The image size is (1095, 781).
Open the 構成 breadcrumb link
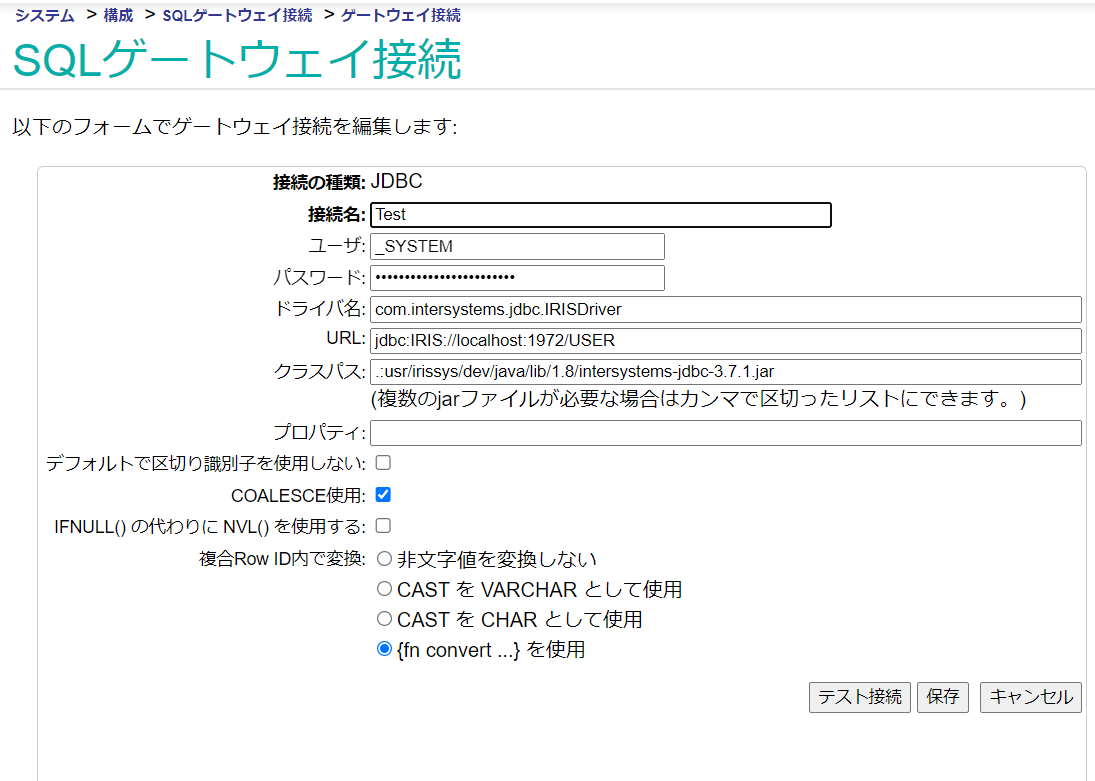[x=118, y=16]
